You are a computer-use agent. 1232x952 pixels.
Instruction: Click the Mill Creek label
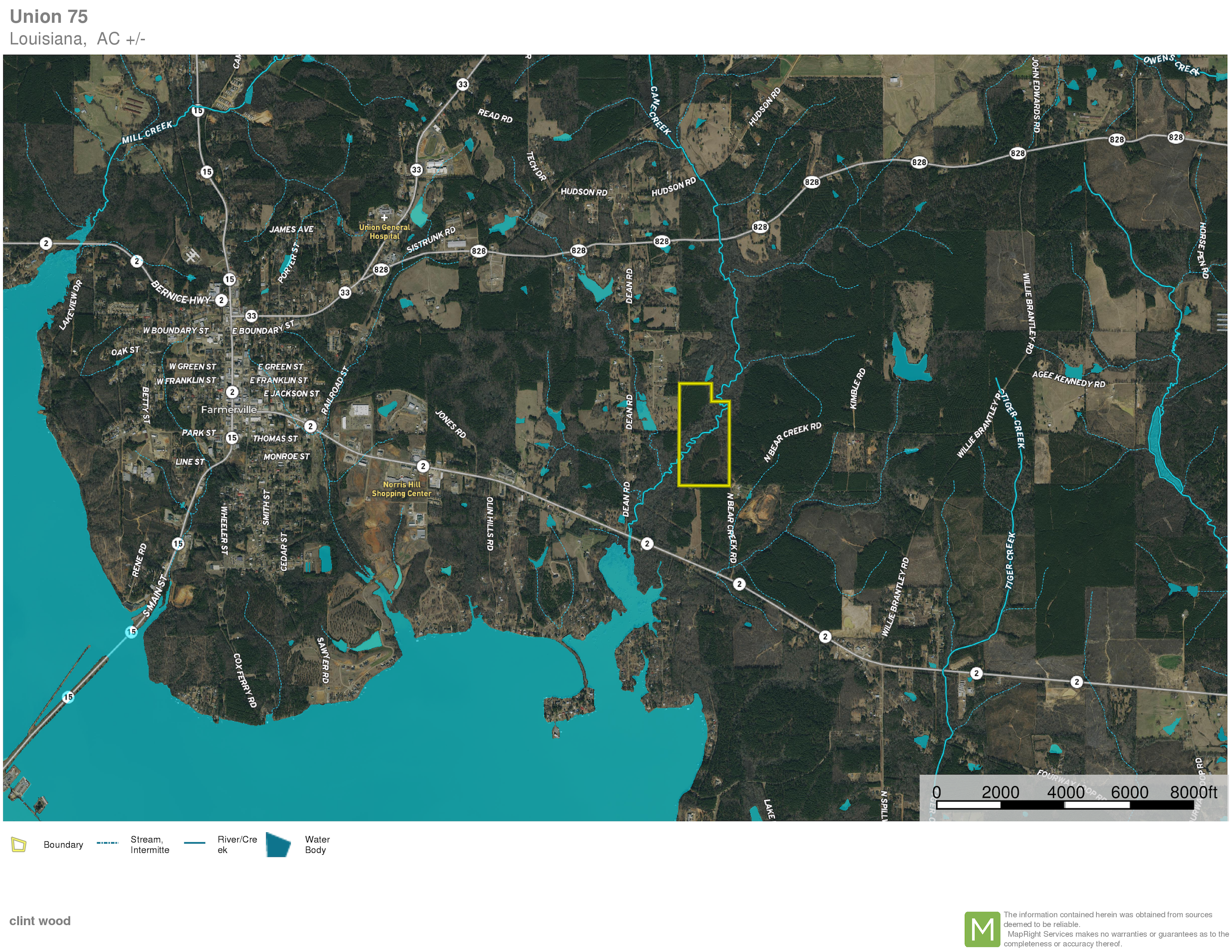click(147, 132)
